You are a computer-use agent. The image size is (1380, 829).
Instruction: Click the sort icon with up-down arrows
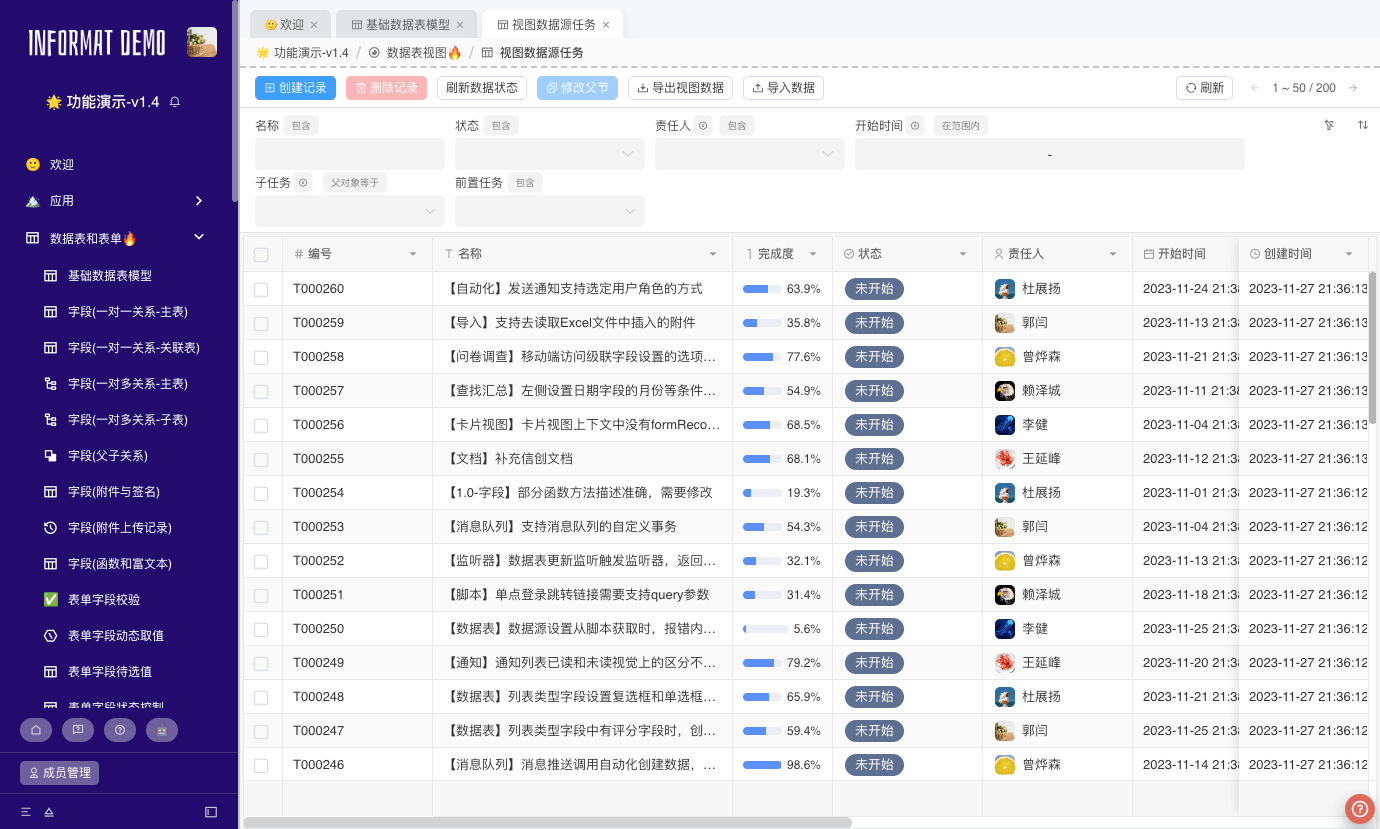pyautogui.click(x=1362, y=125)
